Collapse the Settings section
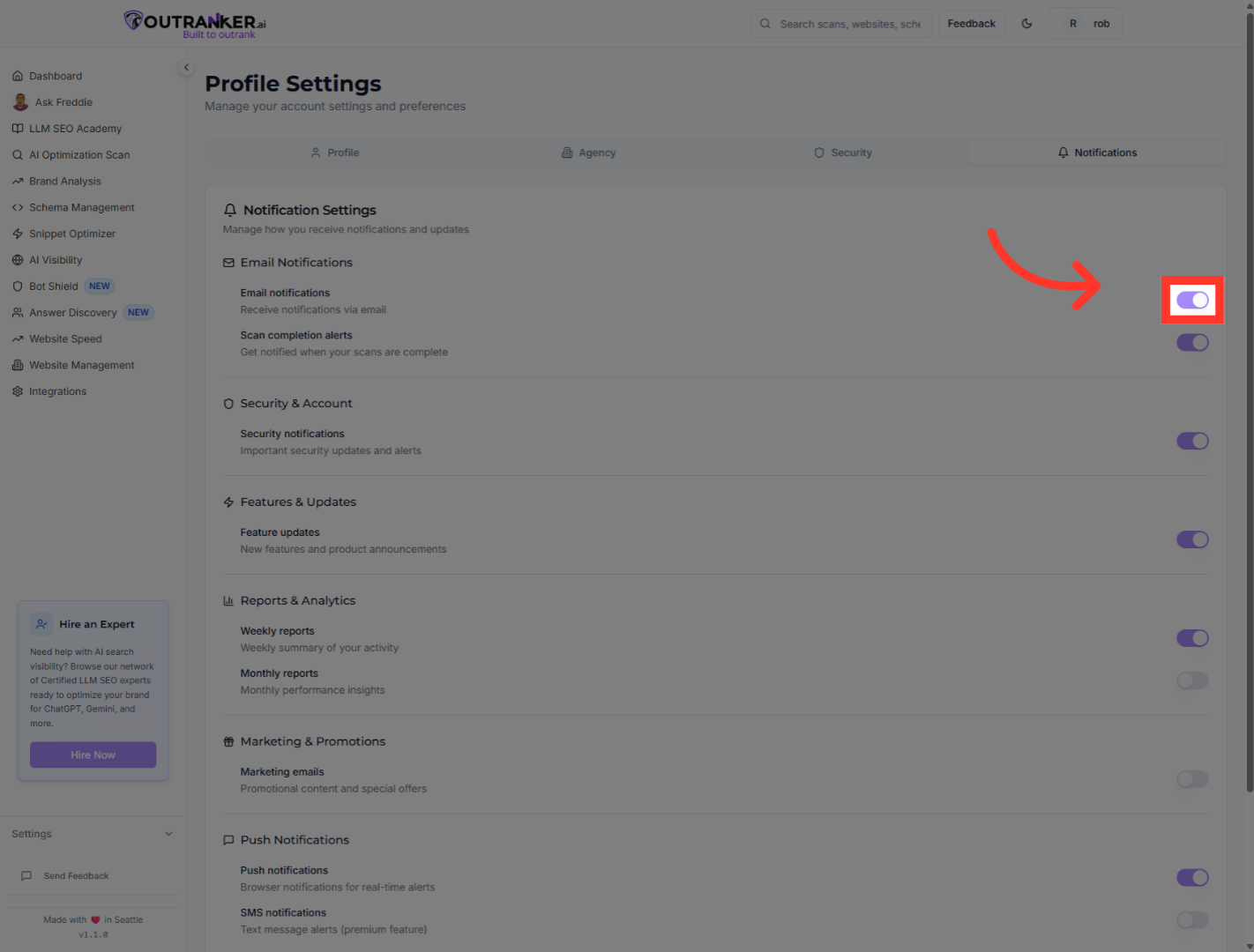Screen dimensions: 1254x952 coord(168,833)
